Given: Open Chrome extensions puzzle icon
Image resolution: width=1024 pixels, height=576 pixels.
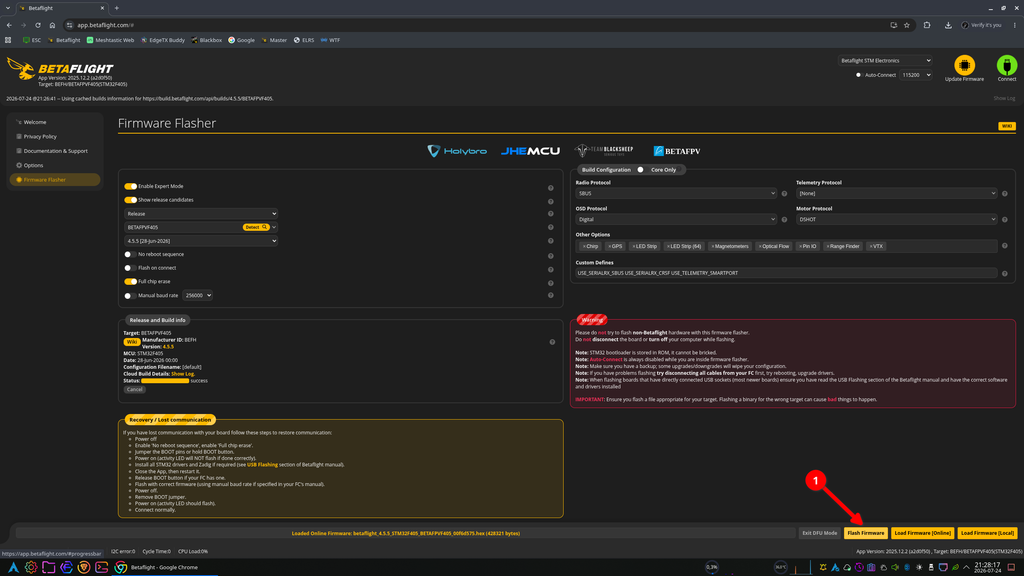Looking at the screenshot, I should [927, 25].
